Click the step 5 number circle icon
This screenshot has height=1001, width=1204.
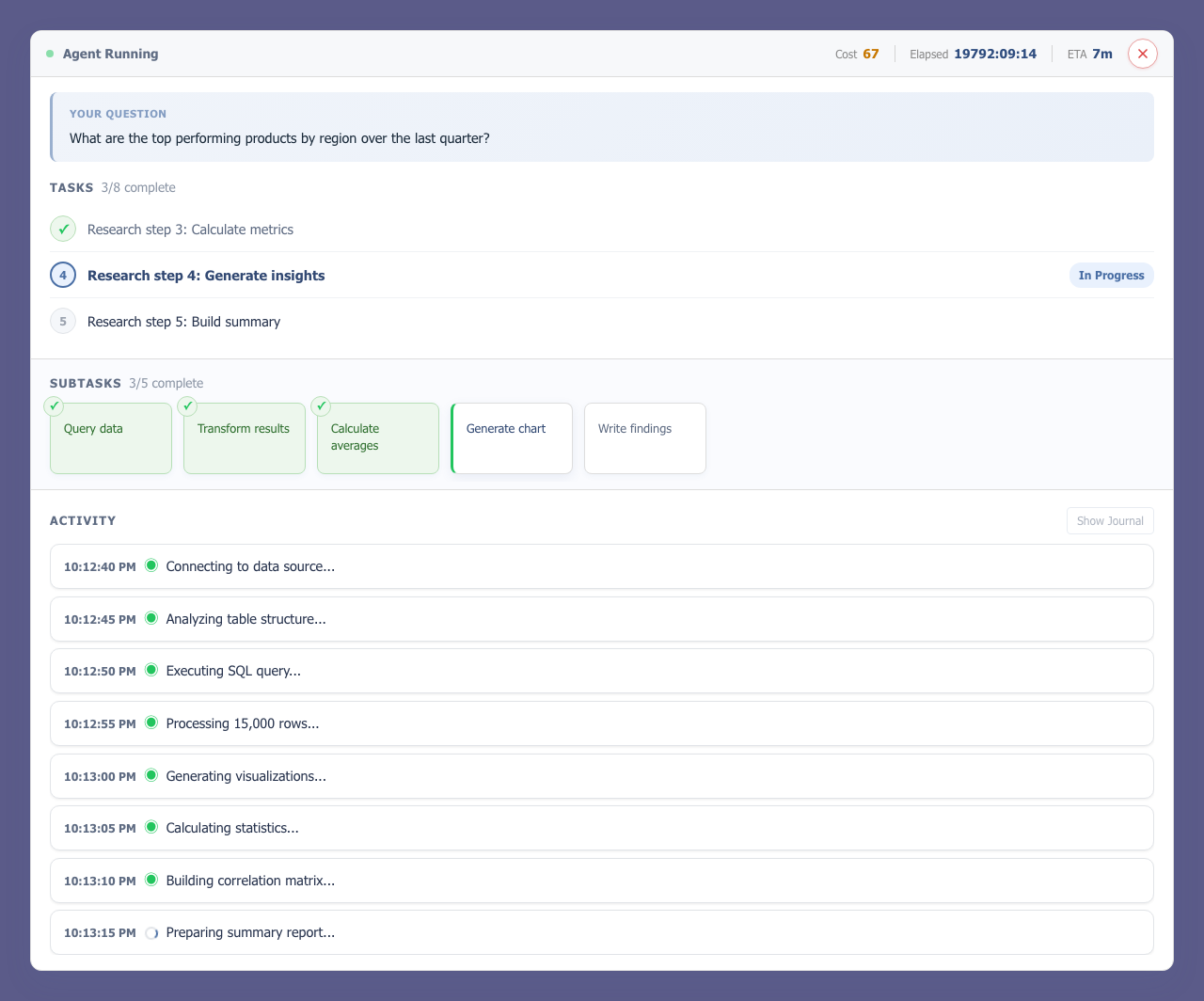point(63,322)
